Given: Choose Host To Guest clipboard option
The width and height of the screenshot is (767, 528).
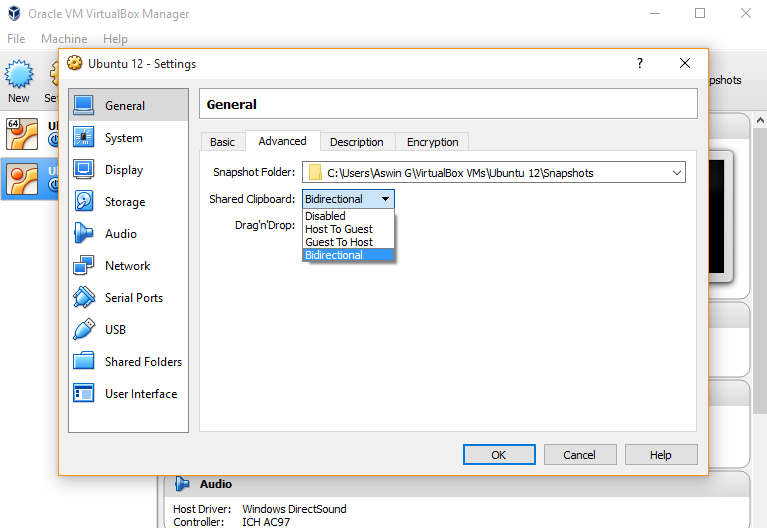Looking at the screenshot, I should click(x=348, y=229).
